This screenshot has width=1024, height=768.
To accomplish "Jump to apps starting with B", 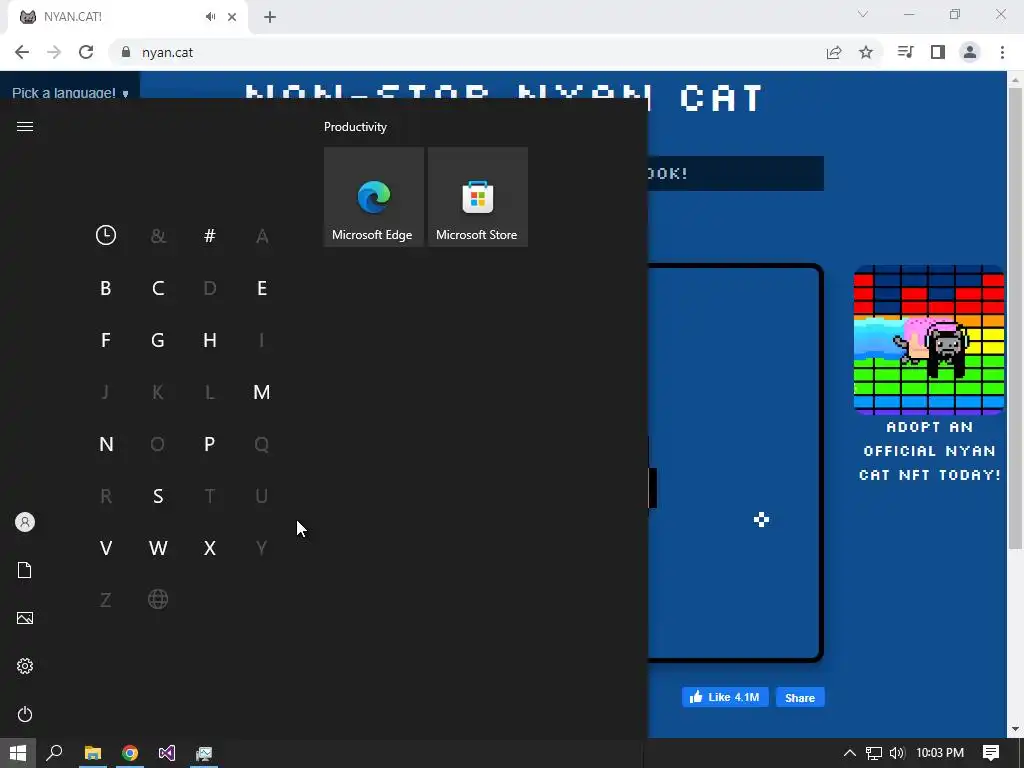I will click(105, 288).
